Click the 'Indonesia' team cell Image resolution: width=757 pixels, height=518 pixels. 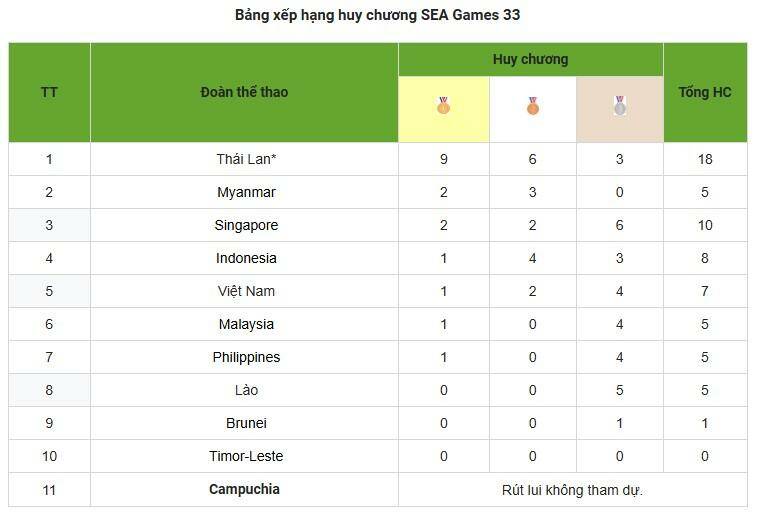pyautogui.click(x=245, y=258)
